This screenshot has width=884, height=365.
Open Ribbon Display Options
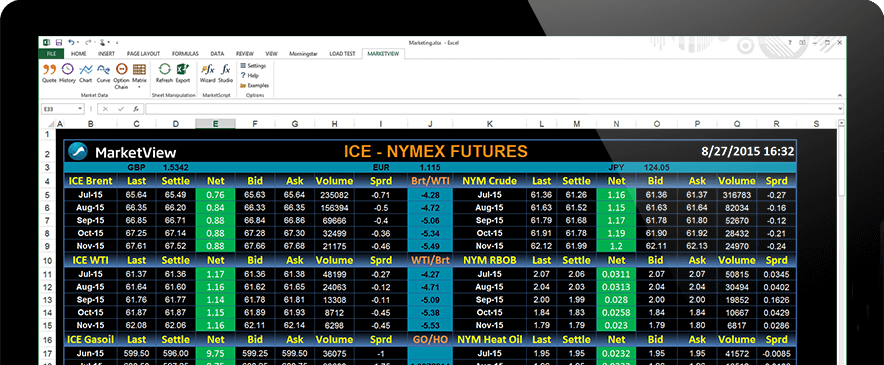point(803,42)
